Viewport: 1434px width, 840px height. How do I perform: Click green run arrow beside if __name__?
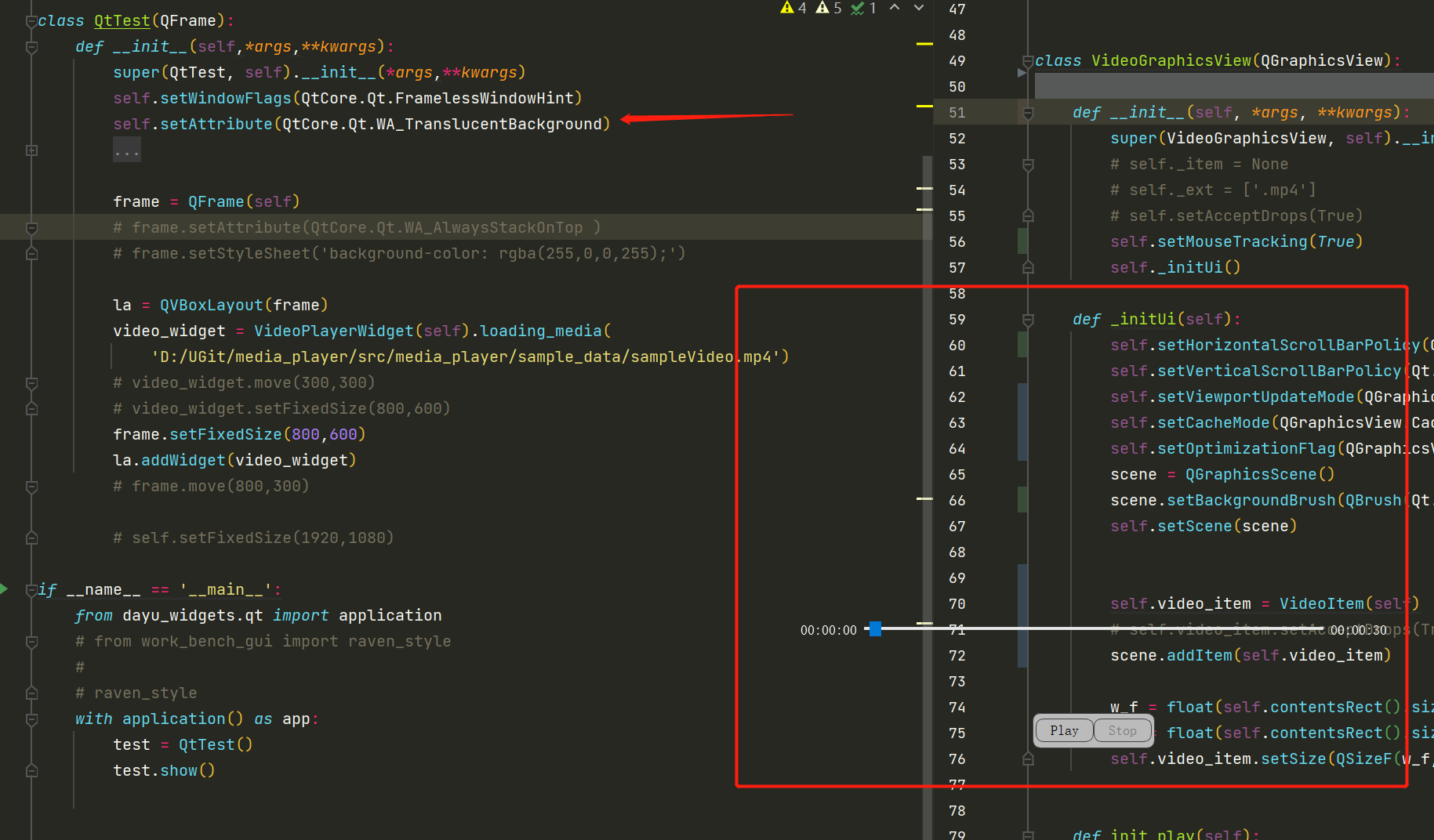coord(5,589)
